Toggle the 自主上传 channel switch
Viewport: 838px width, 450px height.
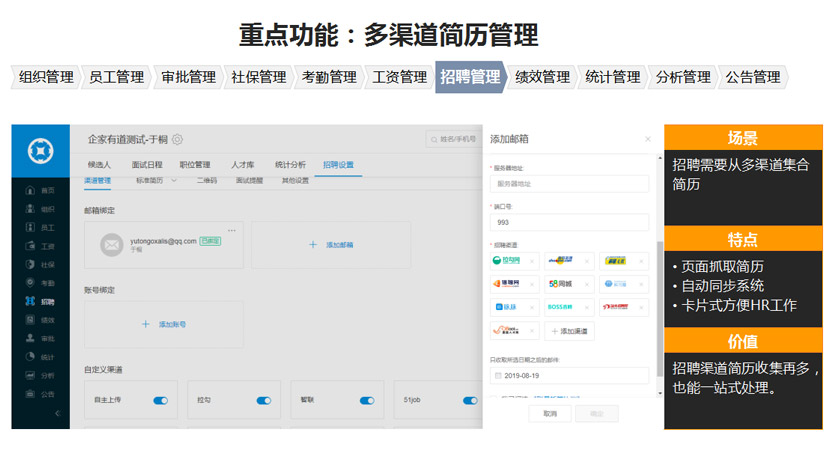point(160,400)
